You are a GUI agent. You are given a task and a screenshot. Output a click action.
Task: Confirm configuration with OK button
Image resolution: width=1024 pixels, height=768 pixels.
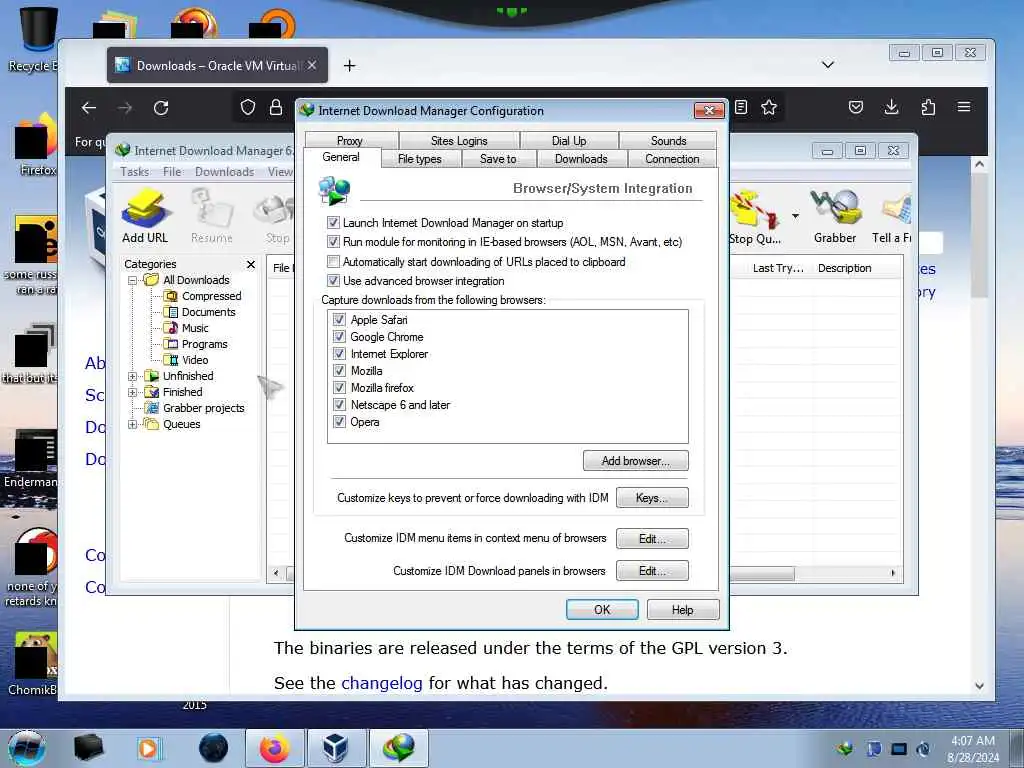point(602,609)
